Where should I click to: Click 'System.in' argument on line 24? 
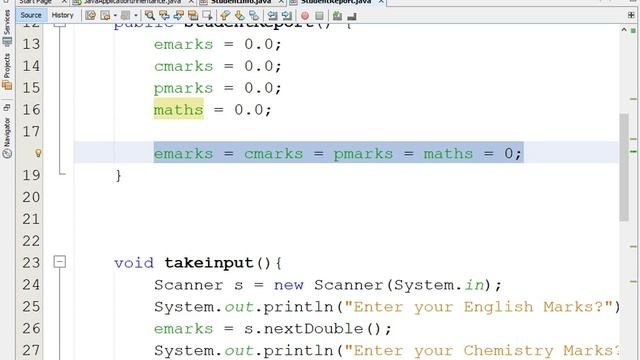tap(439, 285)
